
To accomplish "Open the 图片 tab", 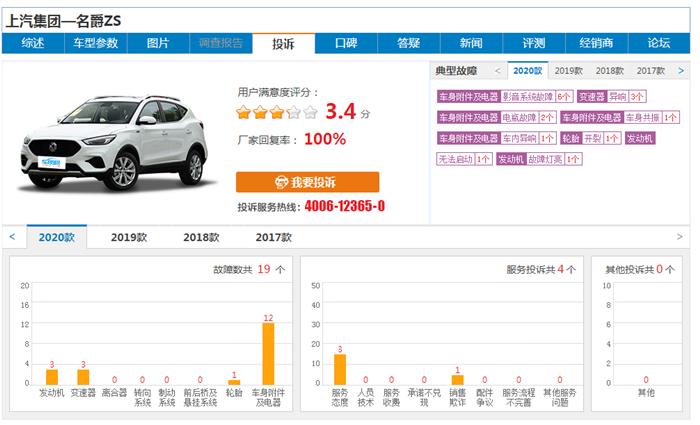I will click(x=158, y=43).
